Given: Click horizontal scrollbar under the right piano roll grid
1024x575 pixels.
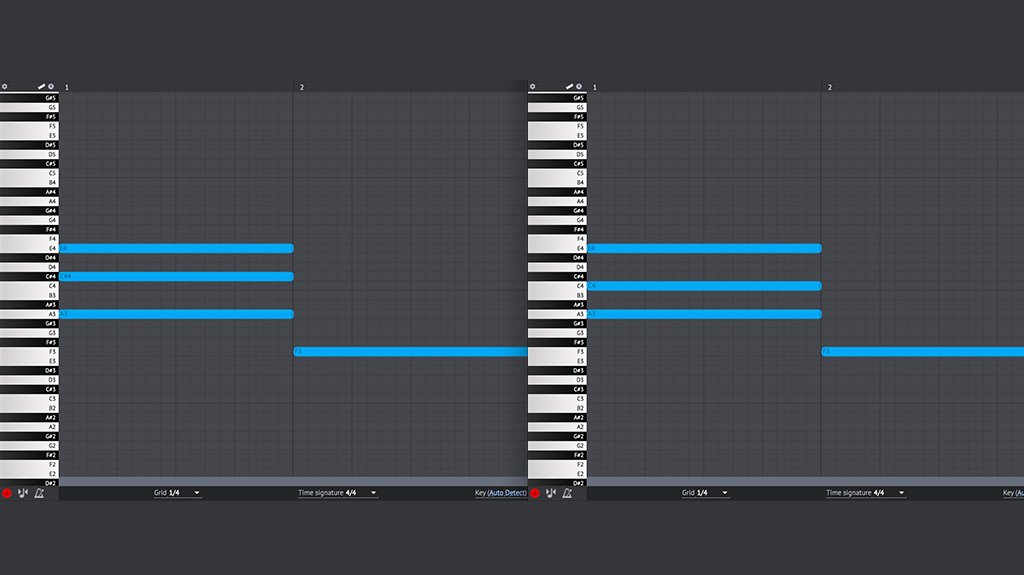Looking at the screenshot, I should point(805,482).
